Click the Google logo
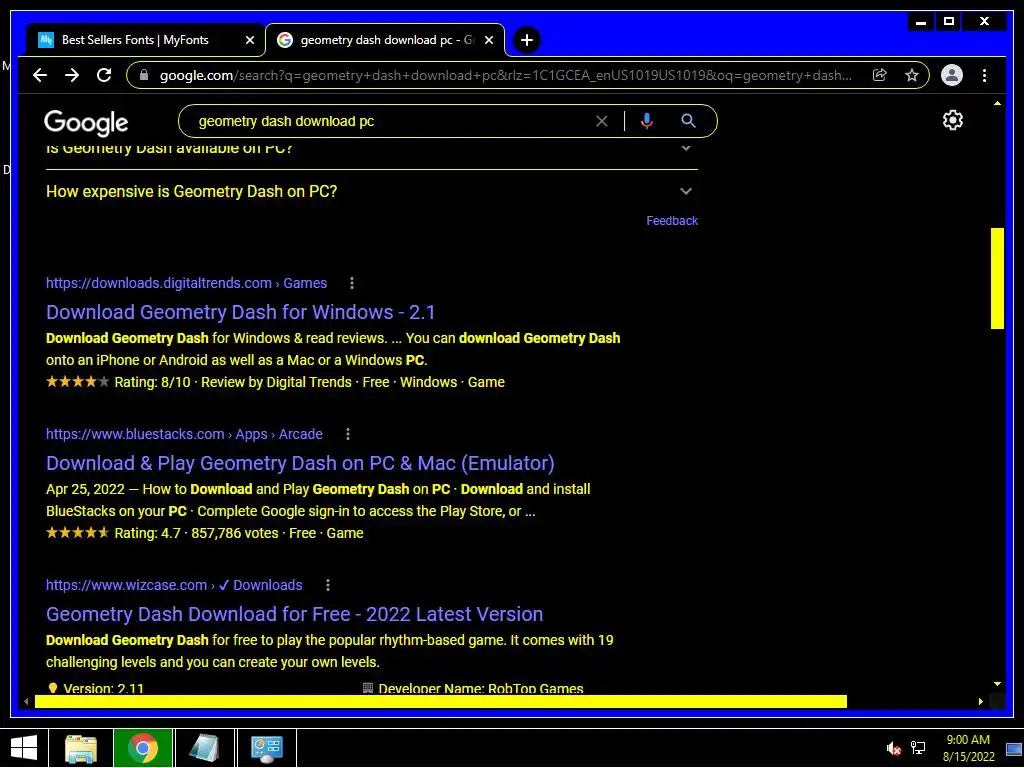 (86, 122)
